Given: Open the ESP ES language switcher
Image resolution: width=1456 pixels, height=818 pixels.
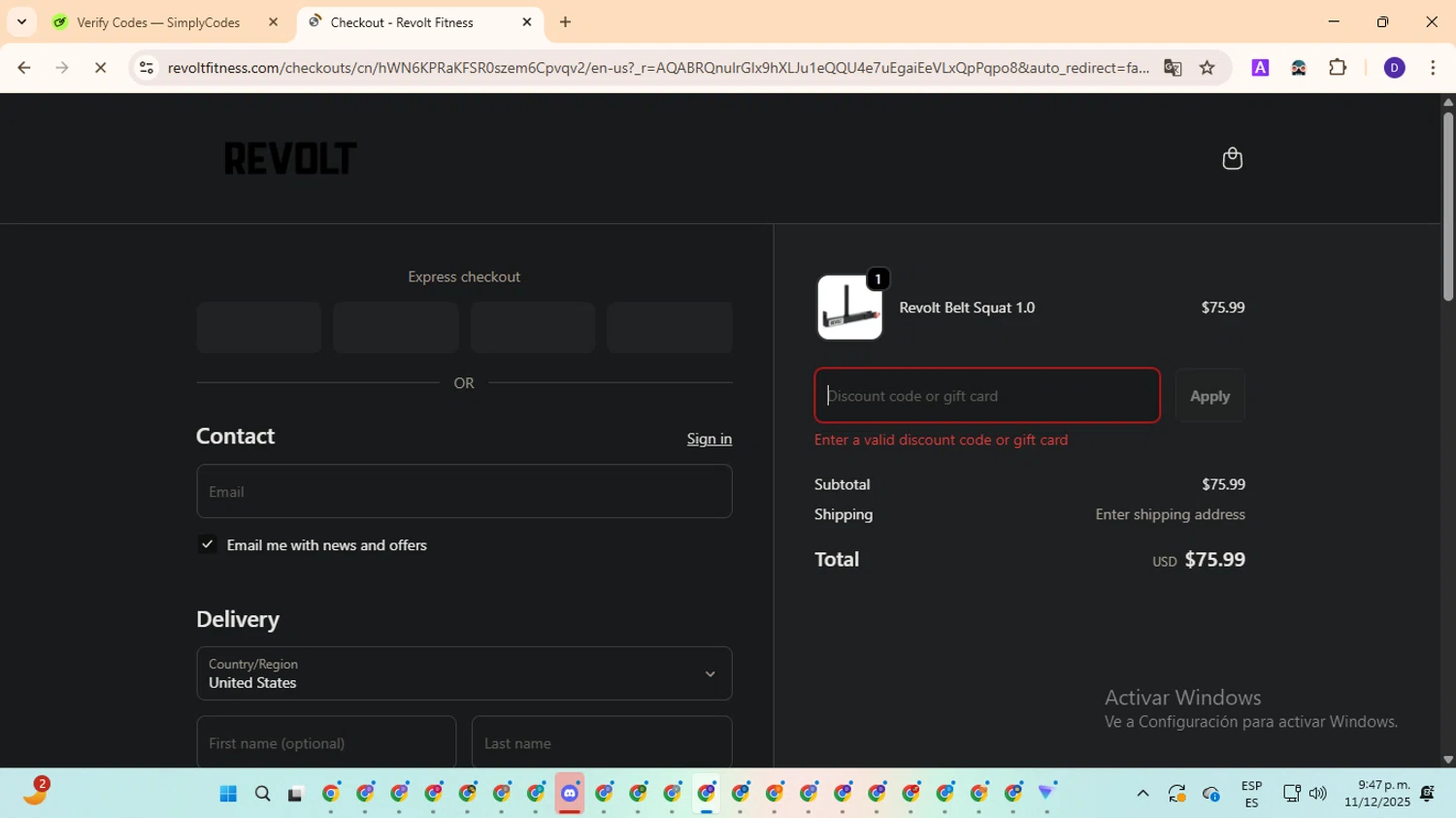Looking at the screenshot, I should pyautogui.click(x=1251, y=794).
